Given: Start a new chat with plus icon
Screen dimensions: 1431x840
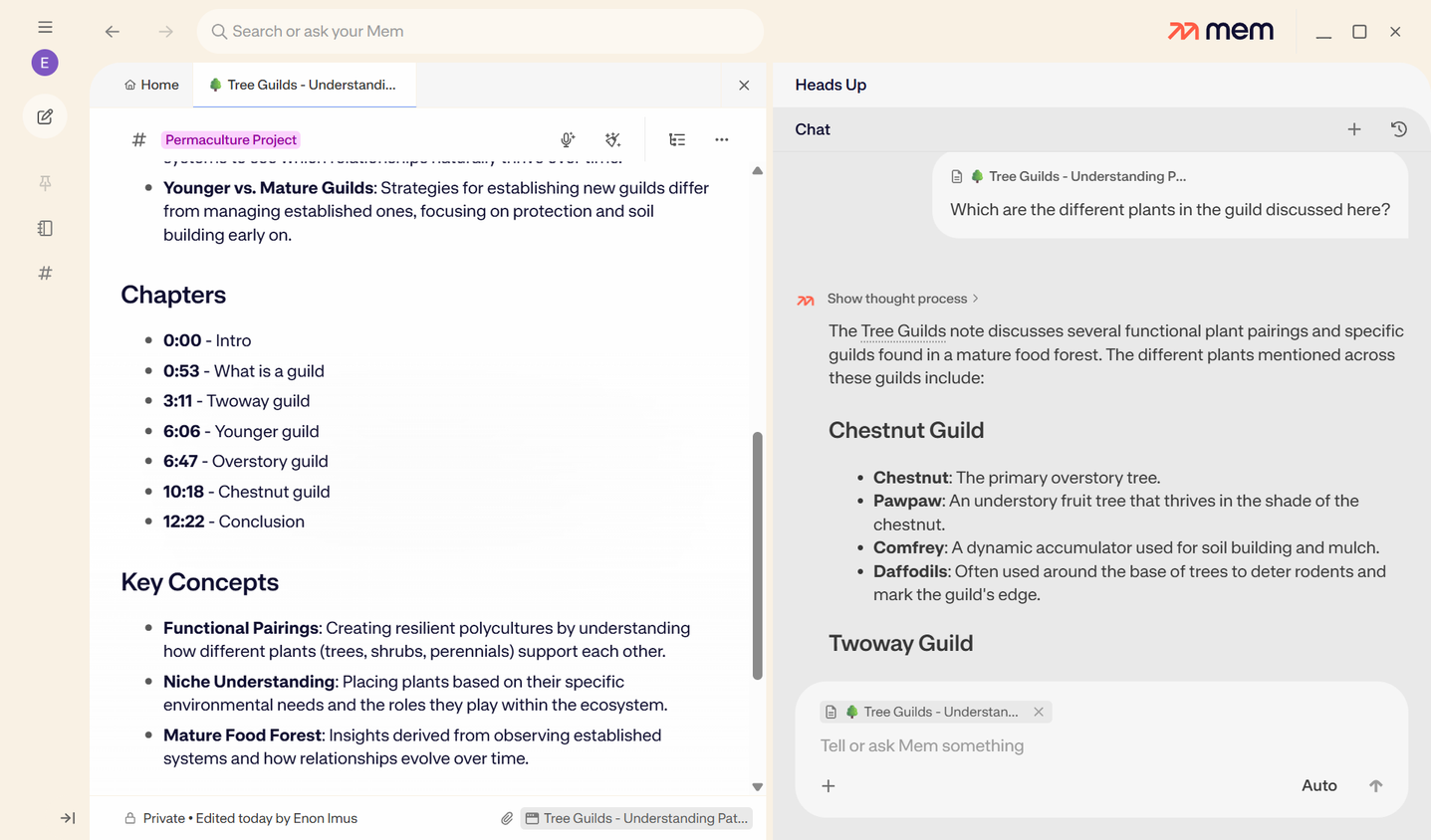Looking at the screenshot, I should tap(1354, 129).
